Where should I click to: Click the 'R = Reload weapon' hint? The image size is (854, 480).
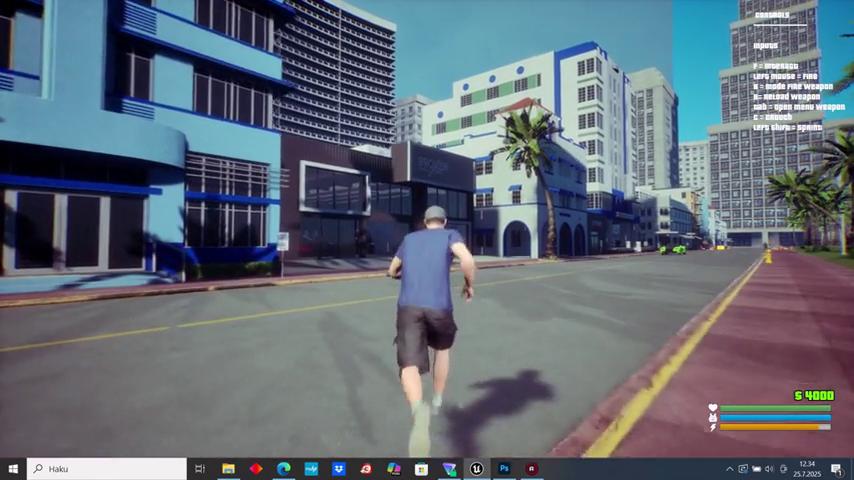[x=786, y=96]
